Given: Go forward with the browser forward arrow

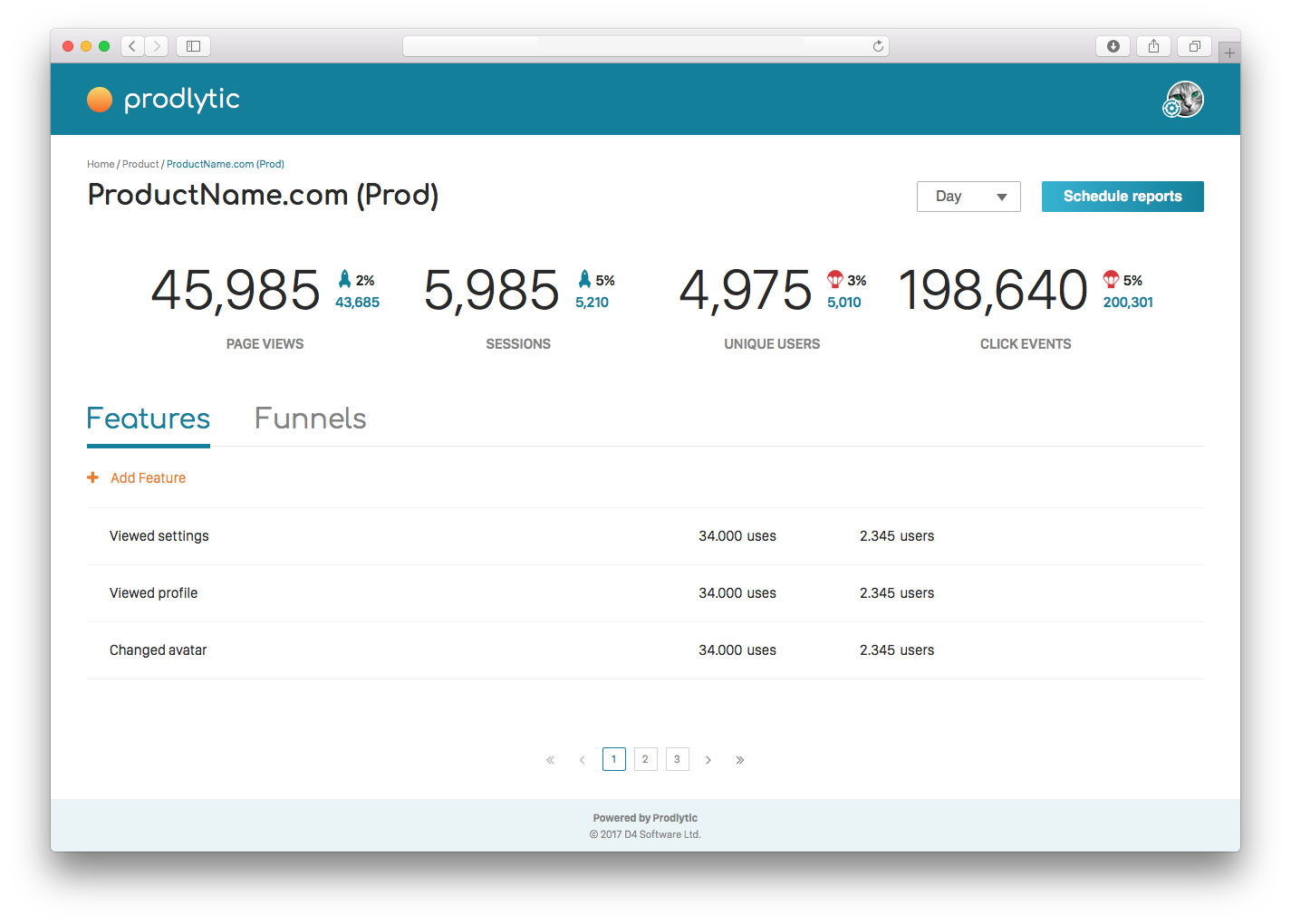Looking at the screenshot, I should (157, 46).
